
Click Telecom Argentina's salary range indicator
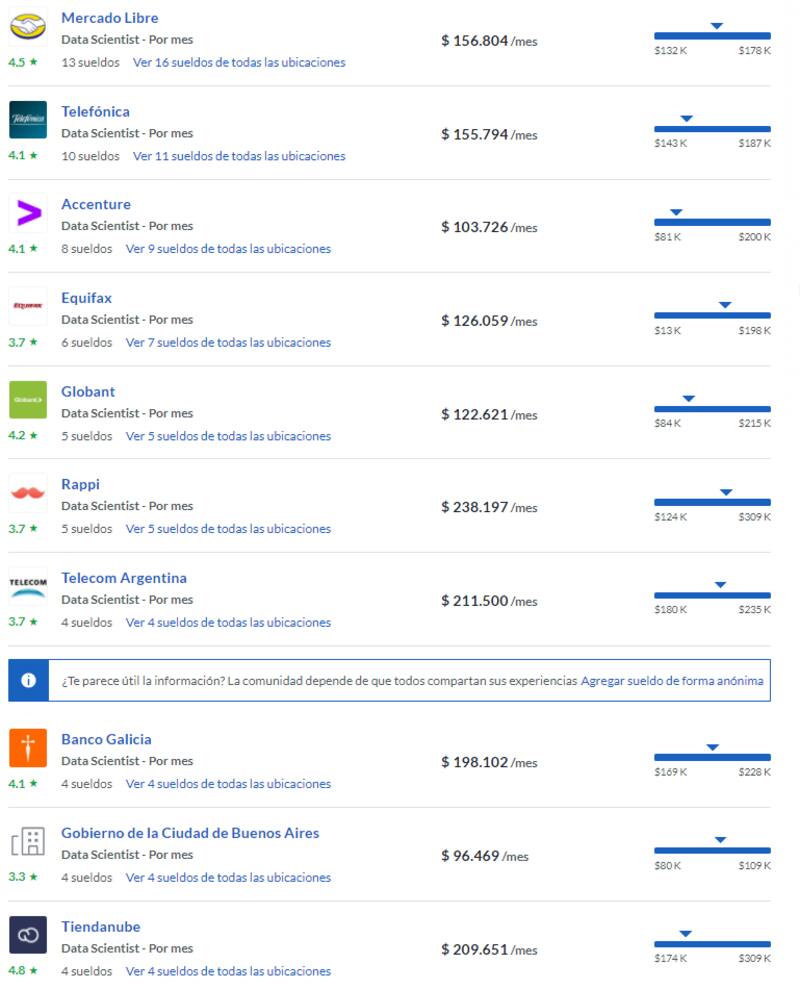tap(718, 585)
